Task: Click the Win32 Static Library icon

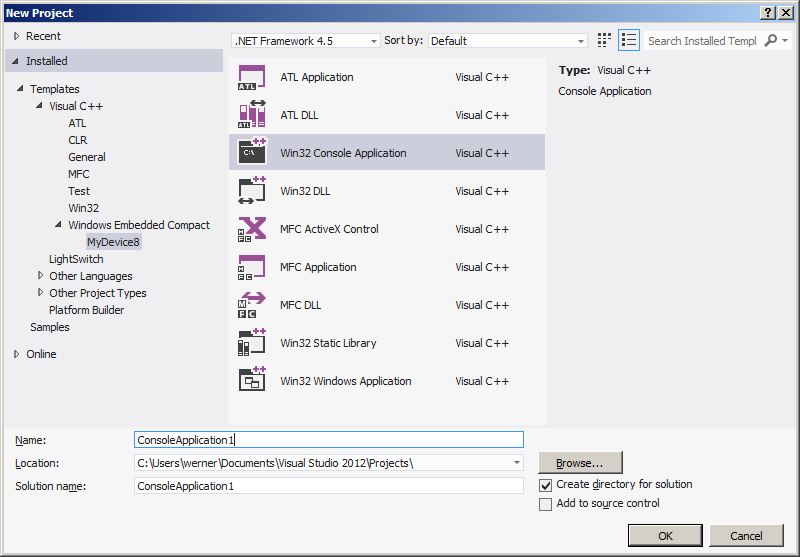Action: [x=252, y=343]
